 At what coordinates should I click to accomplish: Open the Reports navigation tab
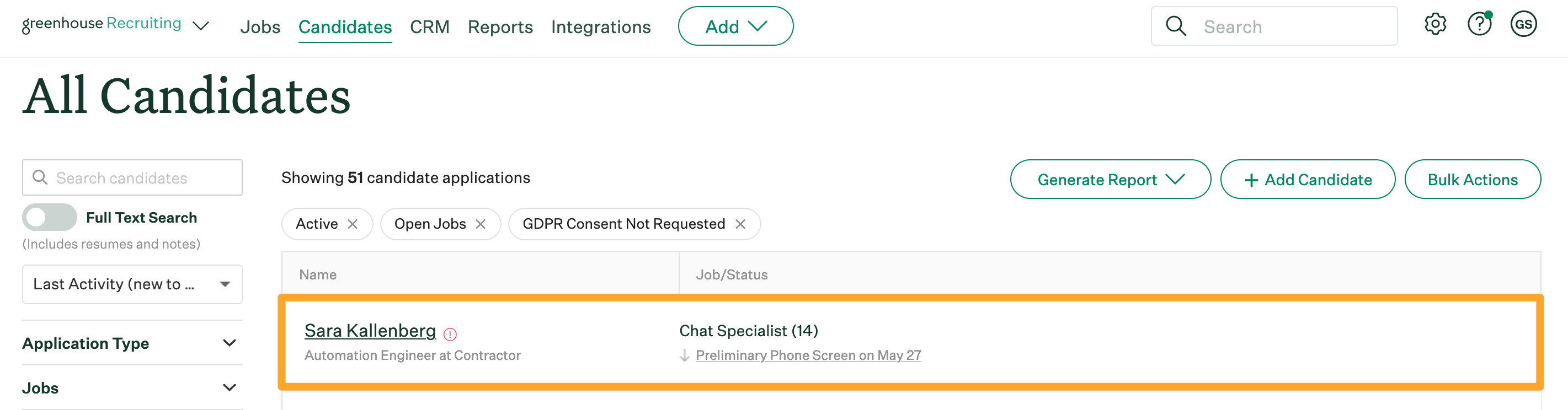pyautogui.click(x=500, y=27)
